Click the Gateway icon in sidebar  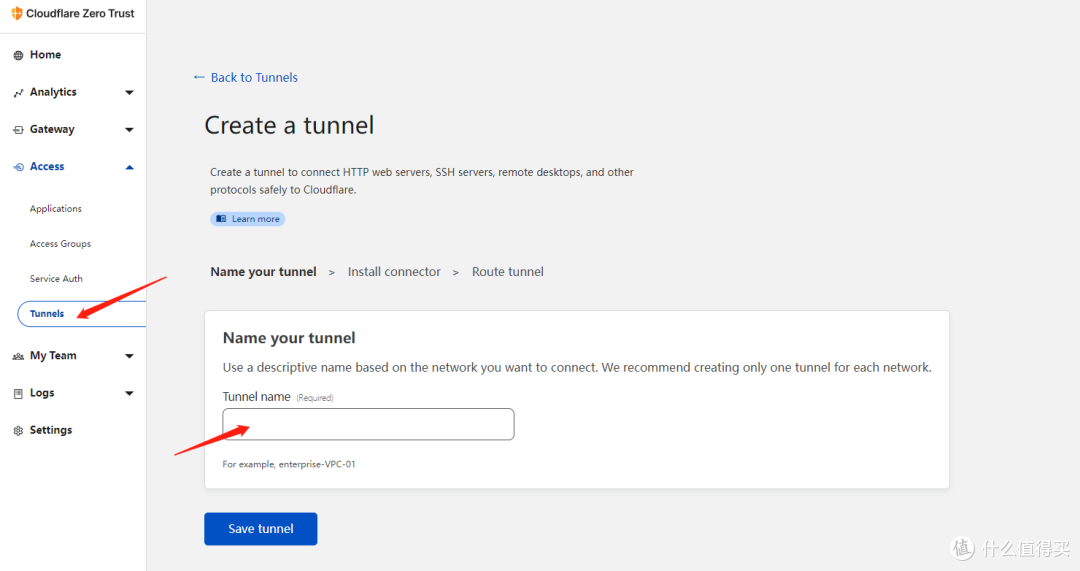coord(18,130)
